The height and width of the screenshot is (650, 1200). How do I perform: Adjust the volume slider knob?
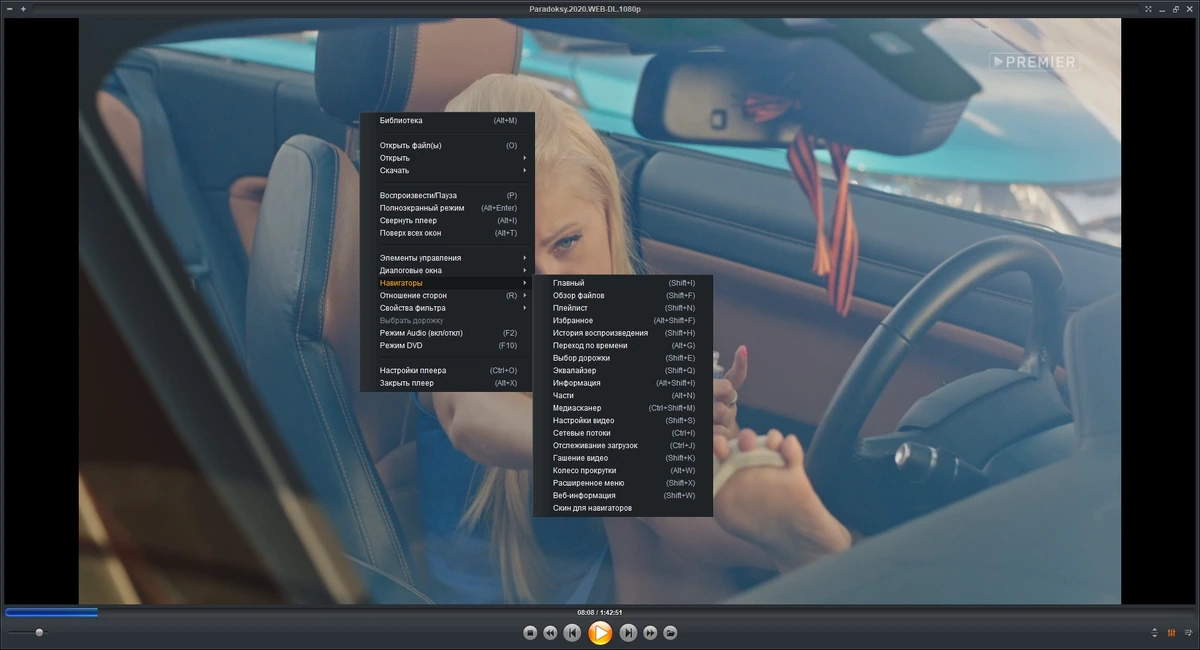(x=39, y=632)
